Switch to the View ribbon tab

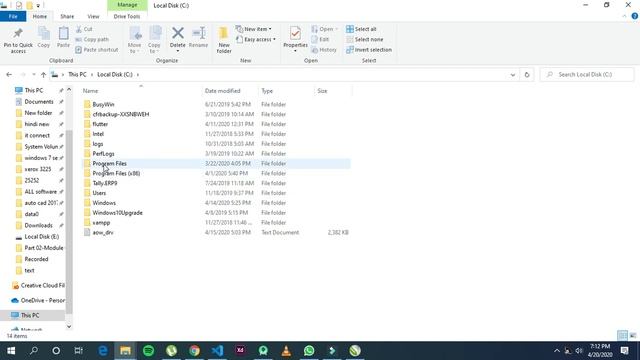coord(93,16)
